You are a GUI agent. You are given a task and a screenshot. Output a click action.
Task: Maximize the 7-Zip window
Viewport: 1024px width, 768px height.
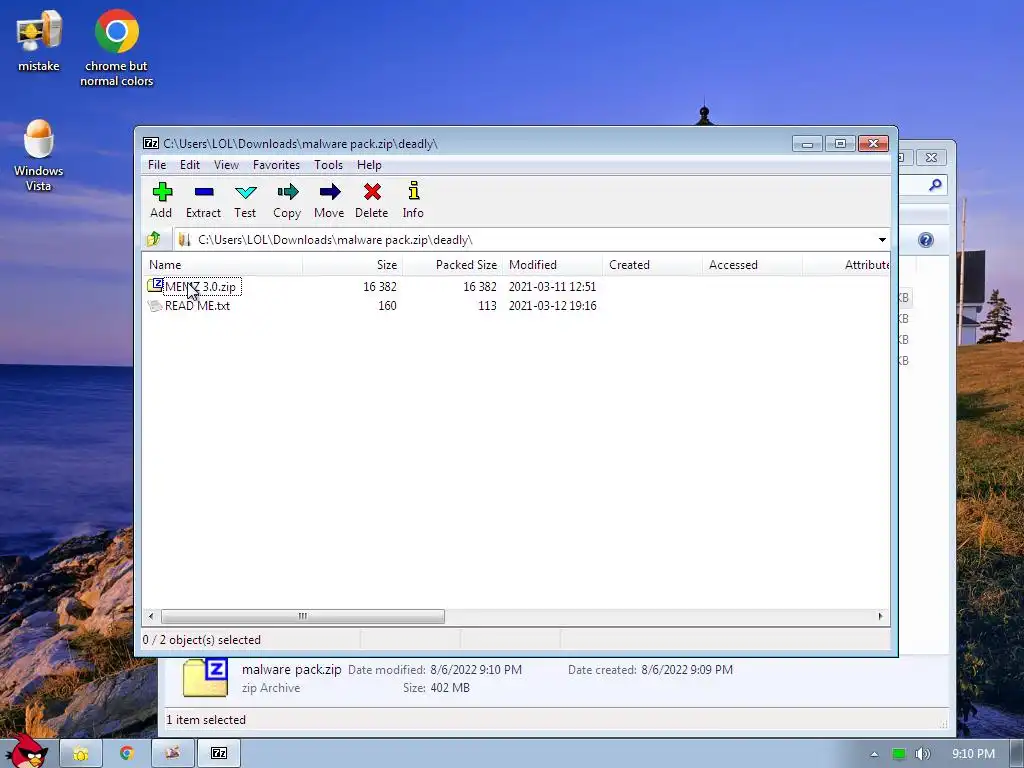click(x=840, y=143)
